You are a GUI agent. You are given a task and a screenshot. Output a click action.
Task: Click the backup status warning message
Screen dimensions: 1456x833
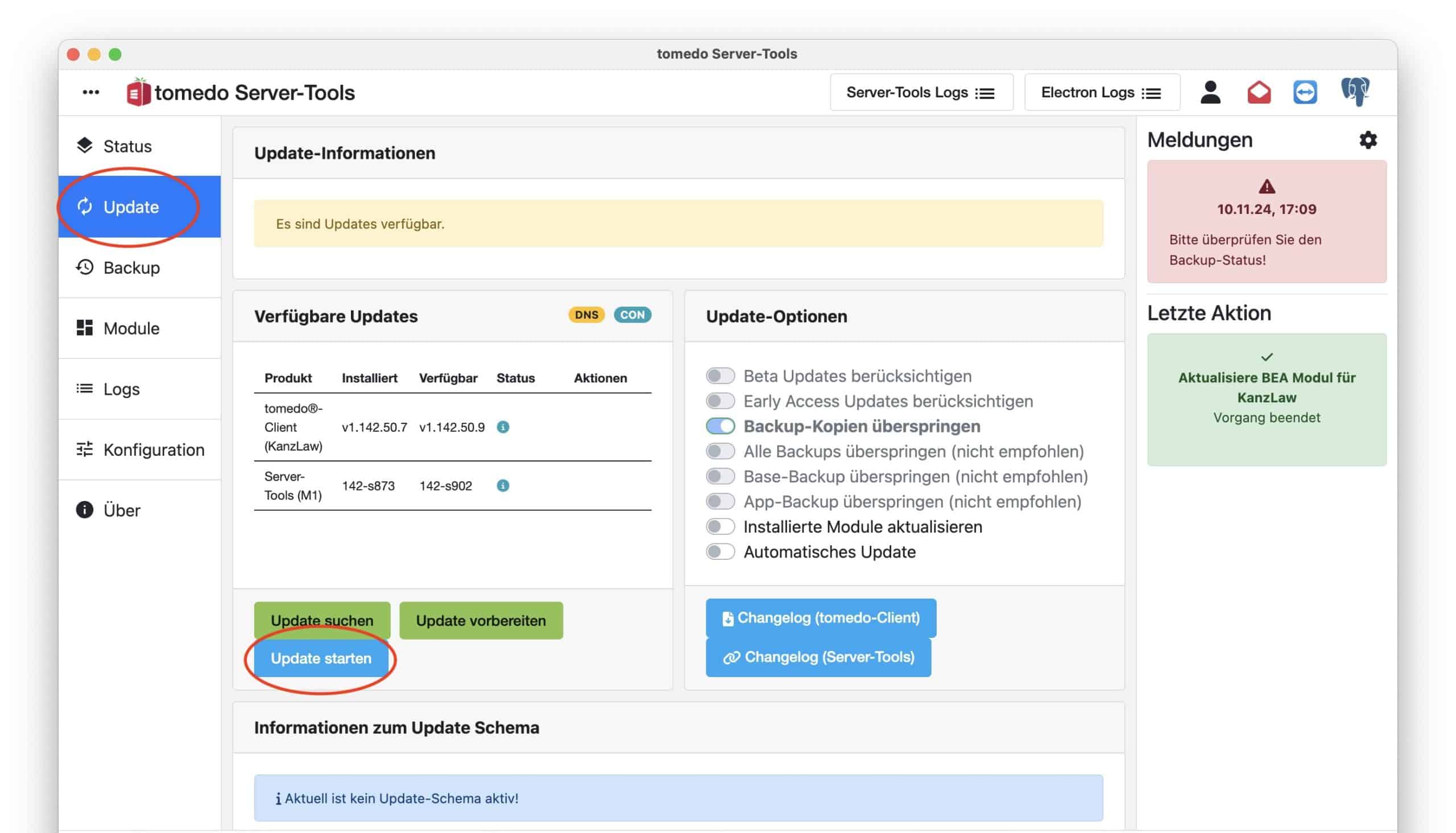(1266, 222)
